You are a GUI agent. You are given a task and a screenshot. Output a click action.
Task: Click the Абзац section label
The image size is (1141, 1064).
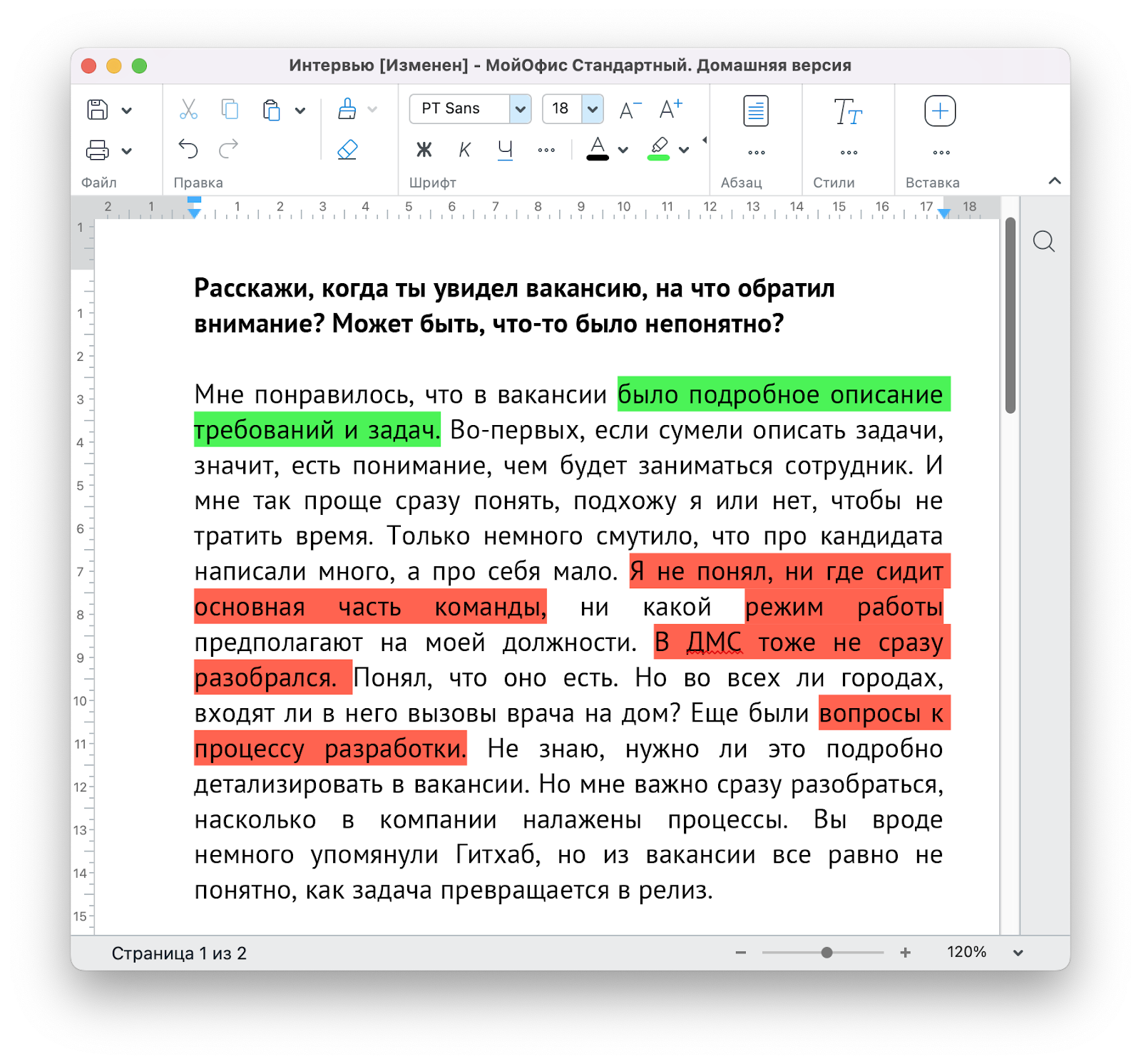coord(742,183)
